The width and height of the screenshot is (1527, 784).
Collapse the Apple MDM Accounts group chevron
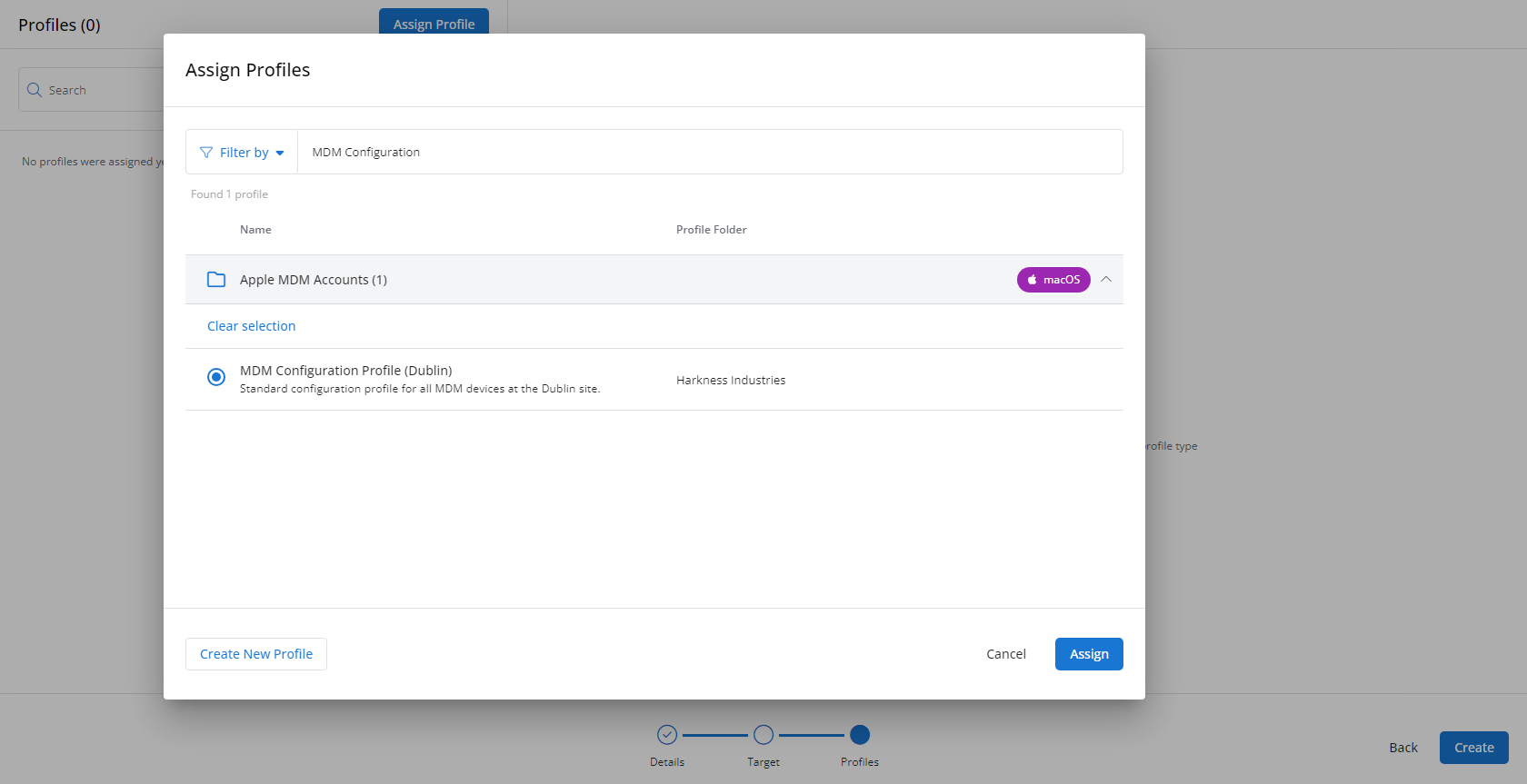pos(1106,279)
